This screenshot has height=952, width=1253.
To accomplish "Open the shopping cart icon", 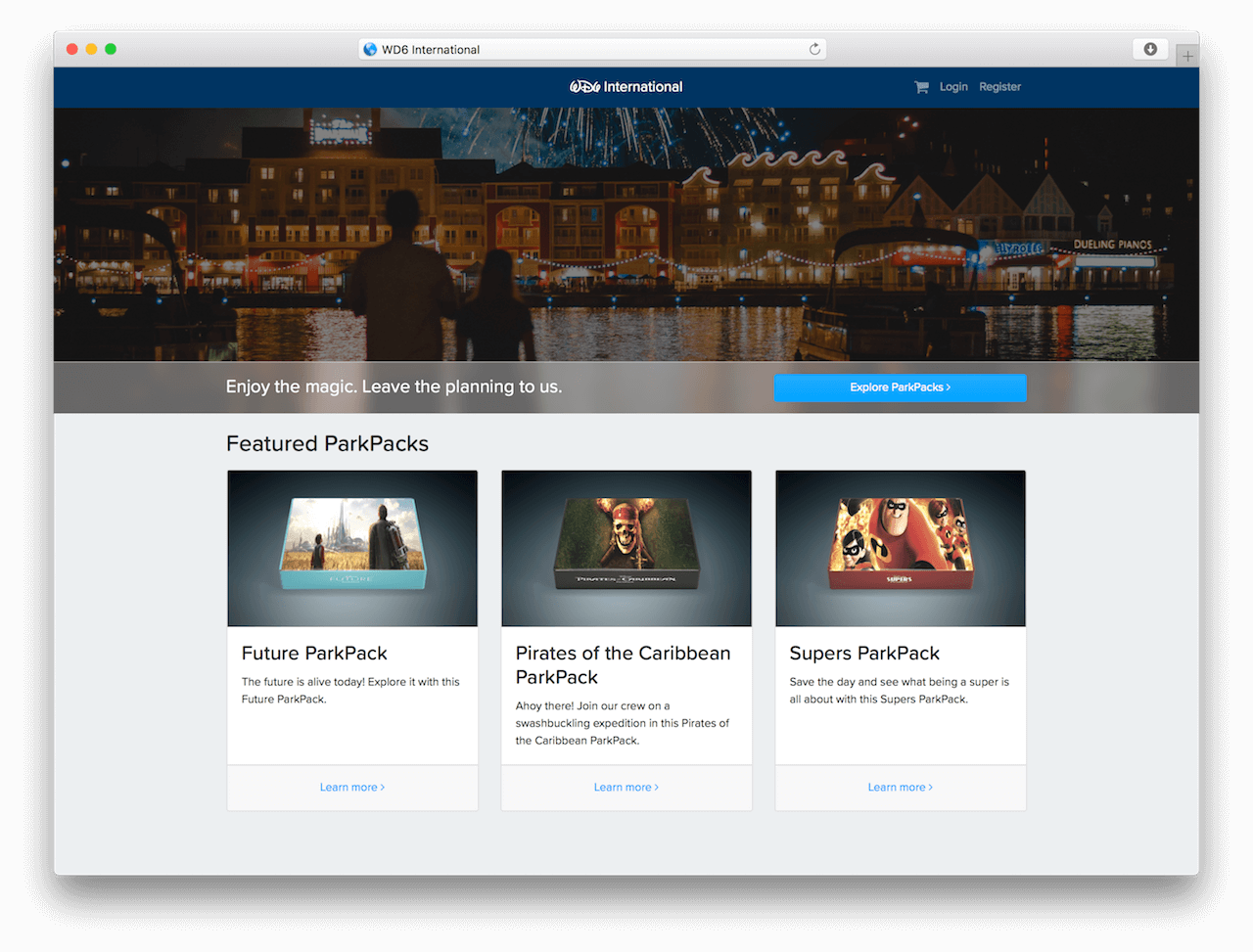I will coord(921,87).
